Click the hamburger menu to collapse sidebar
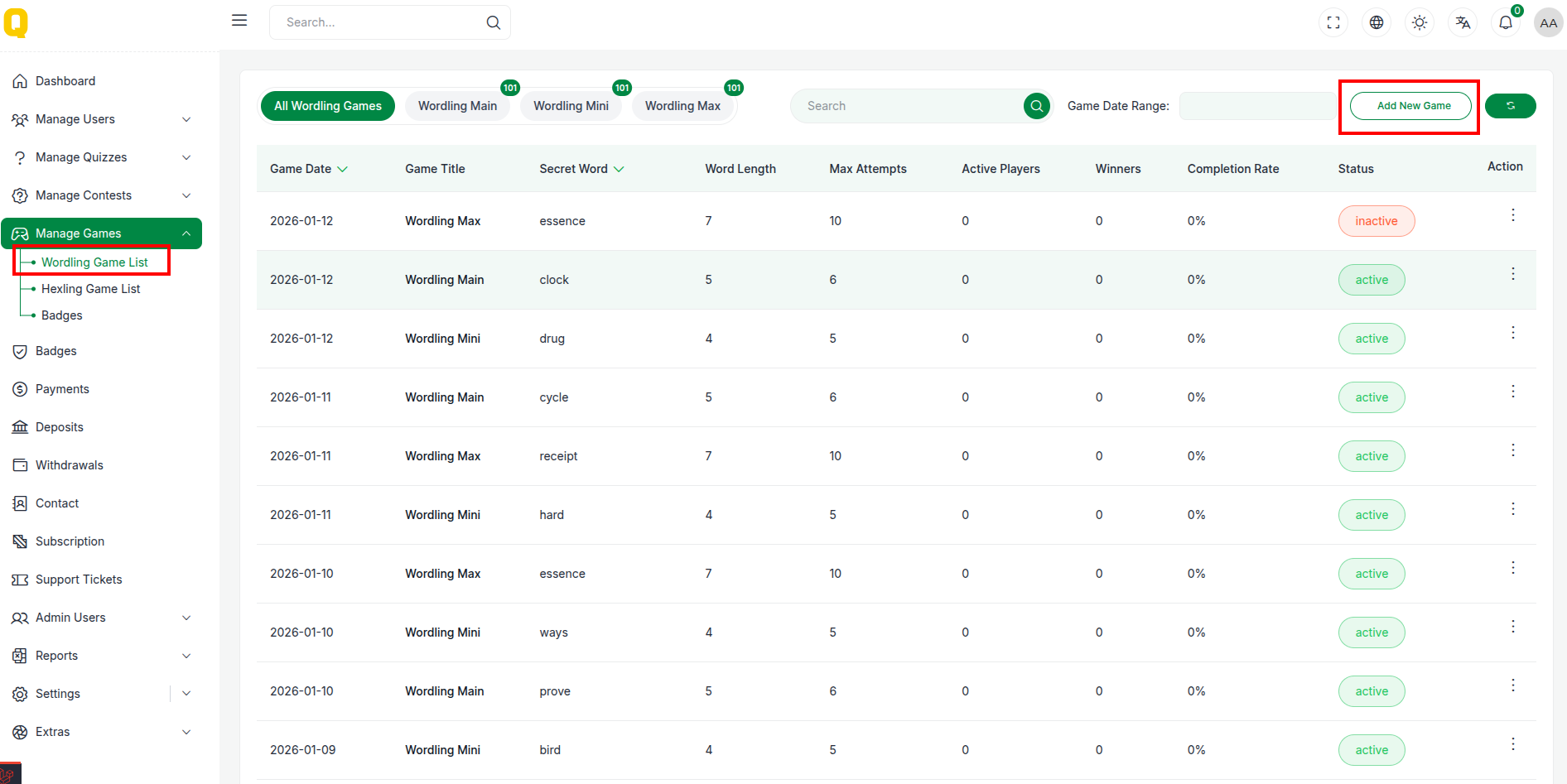The image size is (1567, 784). coord(239,21)
